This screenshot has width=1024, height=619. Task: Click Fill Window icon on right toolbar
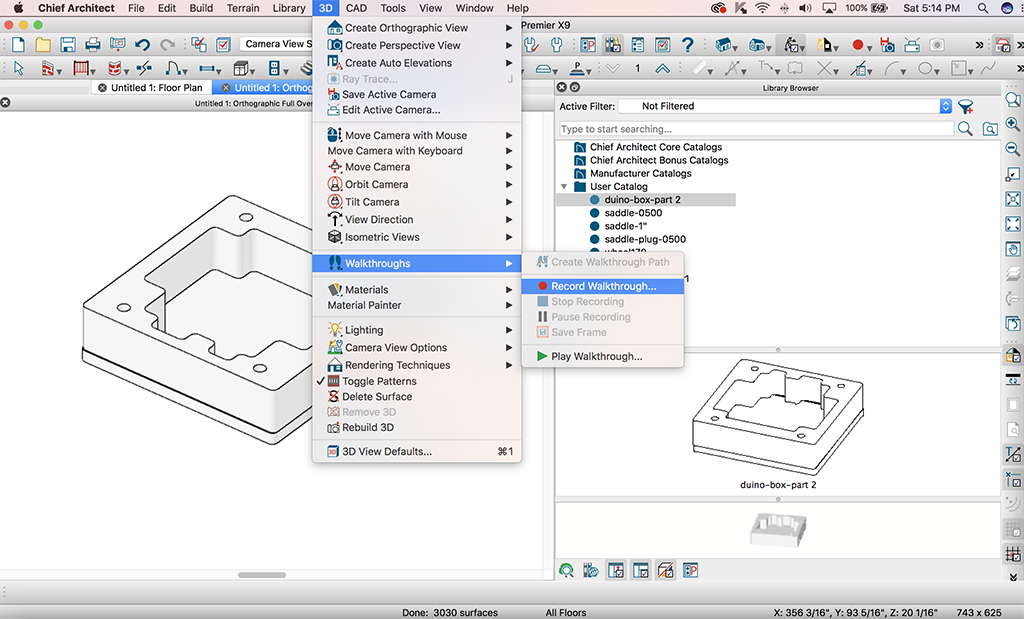click(1013, 224)
